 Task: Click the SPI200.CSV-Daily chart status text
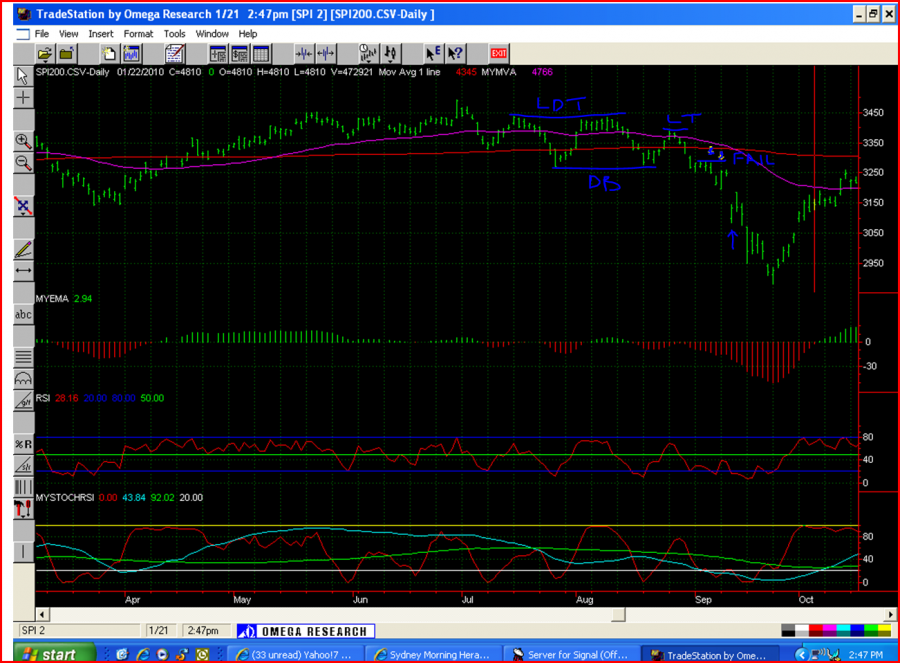click(x=72, y=72)
